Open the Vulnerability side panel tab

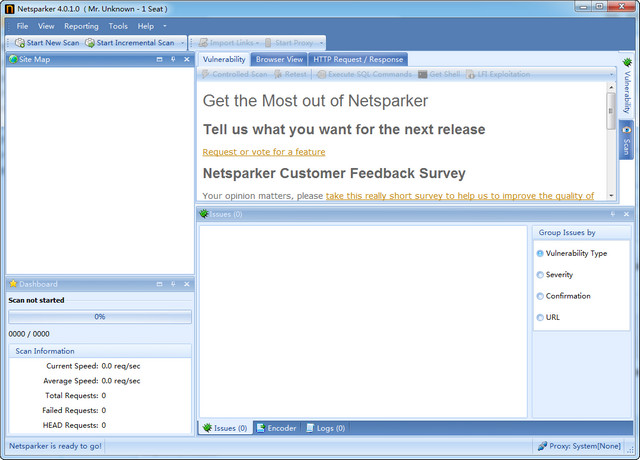point(627,87)
